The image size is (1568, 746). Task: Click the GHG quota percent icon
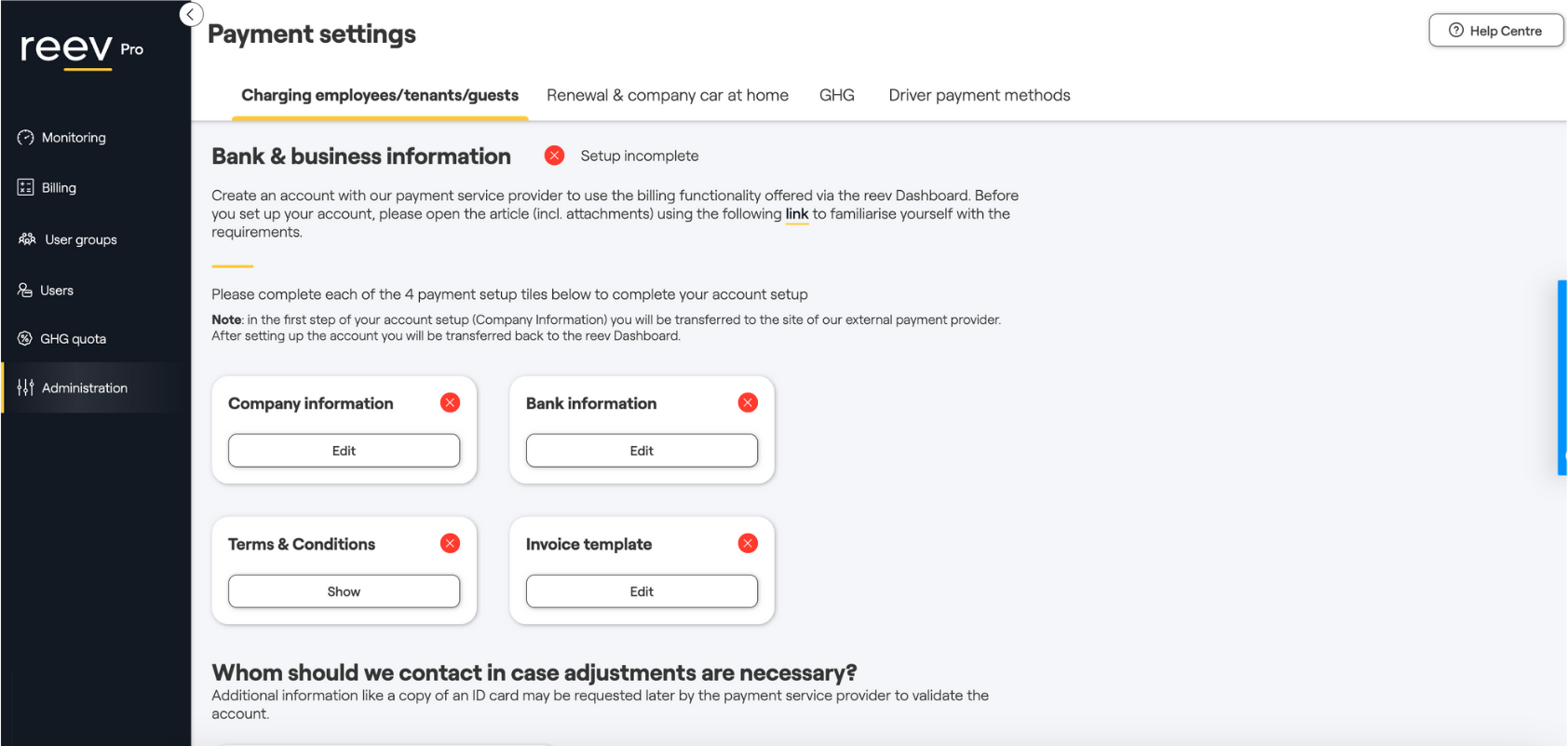coord(25,338)
